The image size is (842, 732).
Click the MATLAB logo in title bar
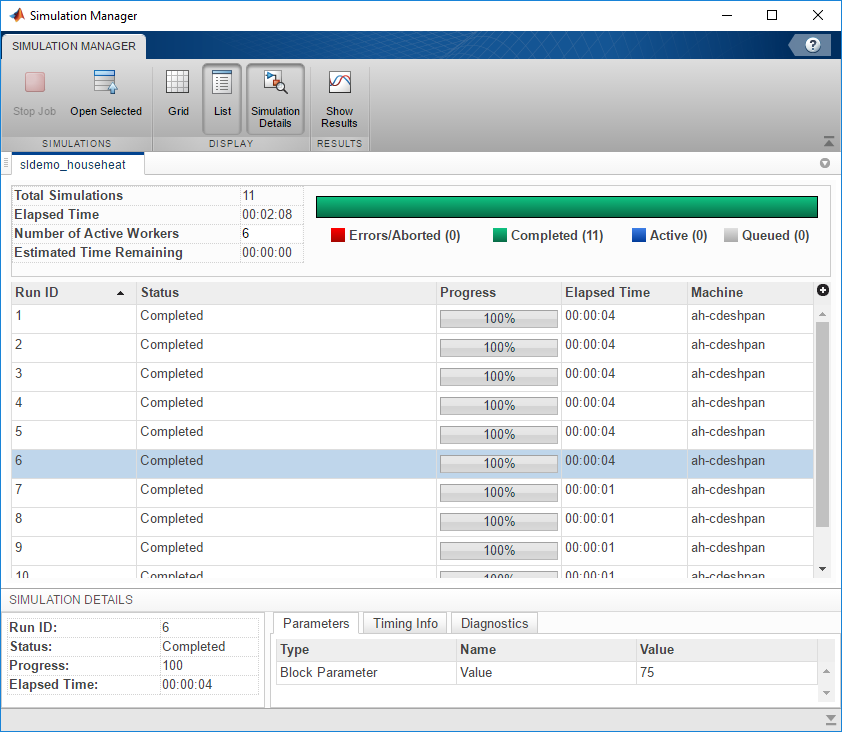click(x=16, y=16)
